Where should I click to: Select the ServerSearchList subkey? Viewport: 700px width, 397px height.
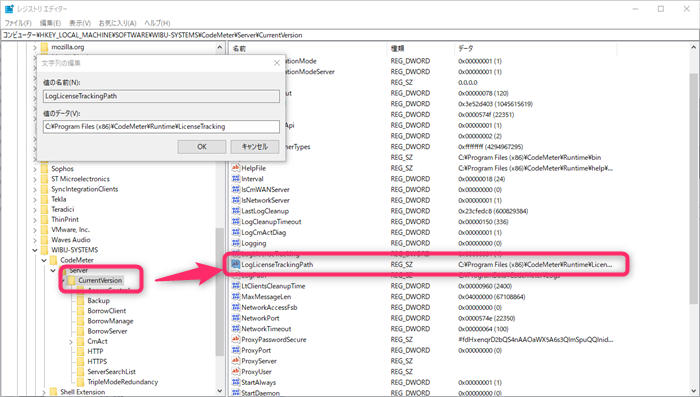(x=111, y=372)
